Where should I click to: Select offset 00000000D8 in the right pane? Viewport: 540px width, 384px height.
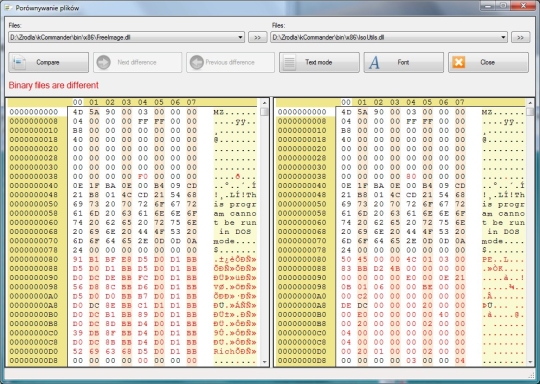(302, 361)
